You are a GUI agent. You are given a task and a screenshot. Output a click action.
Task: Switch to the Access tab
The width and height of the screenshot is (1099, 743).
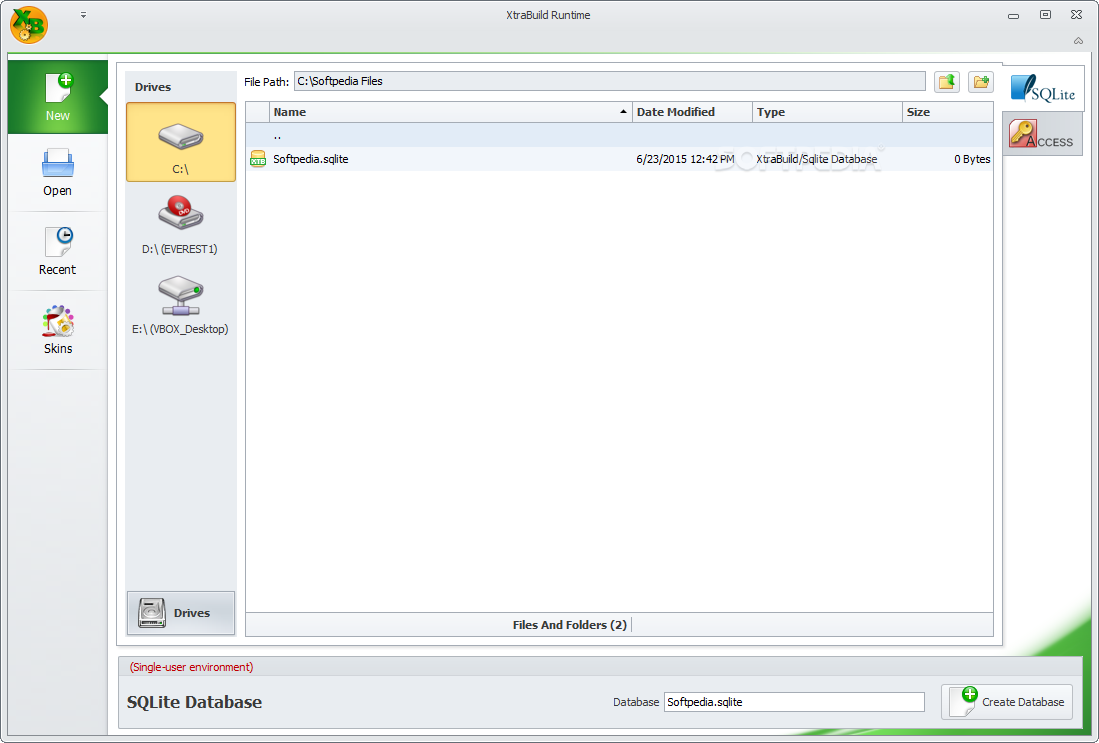1042,134
